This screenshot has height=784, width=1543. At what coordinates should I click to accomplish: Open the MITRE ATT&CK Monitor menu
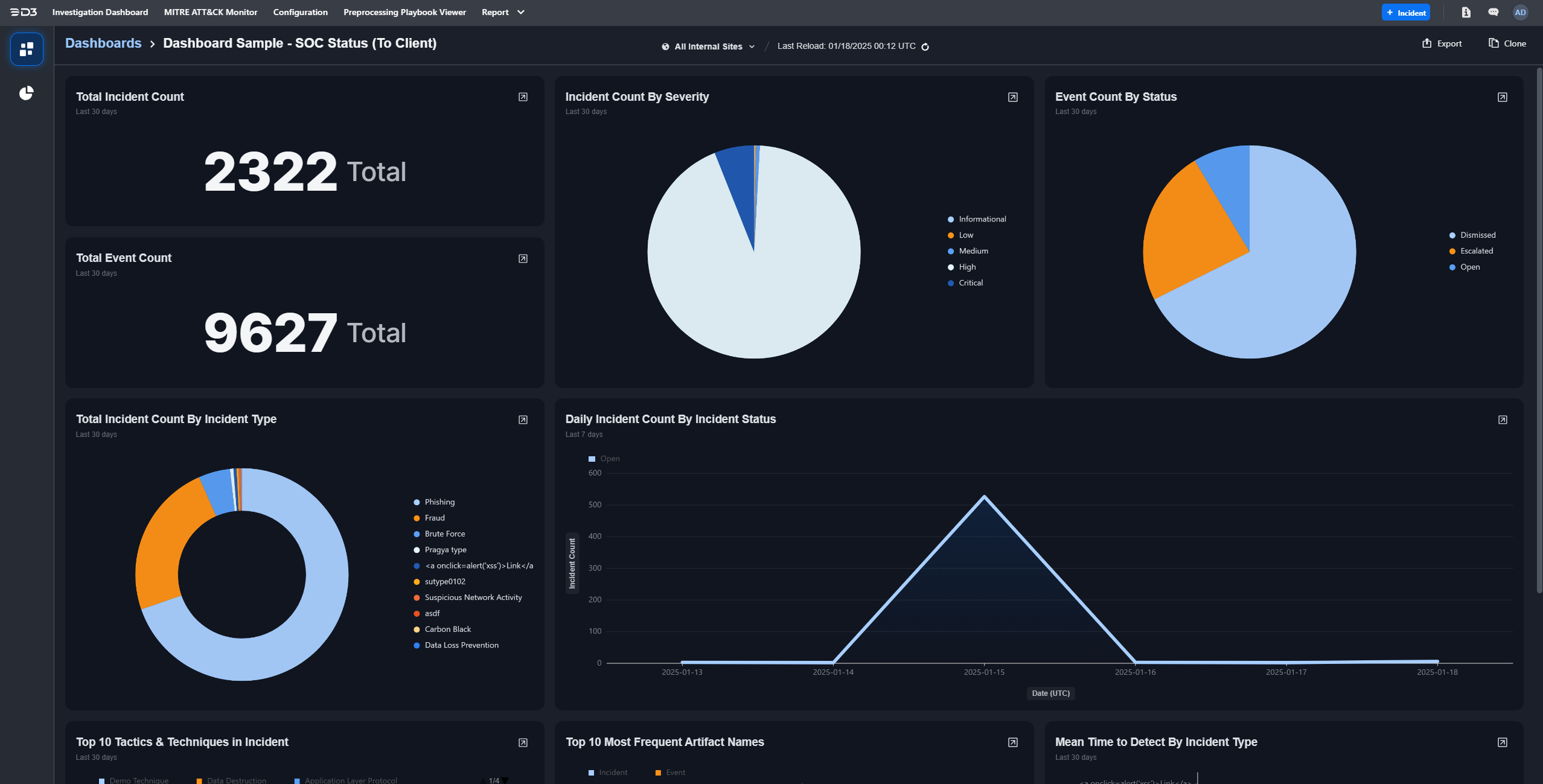click(210, 11)
